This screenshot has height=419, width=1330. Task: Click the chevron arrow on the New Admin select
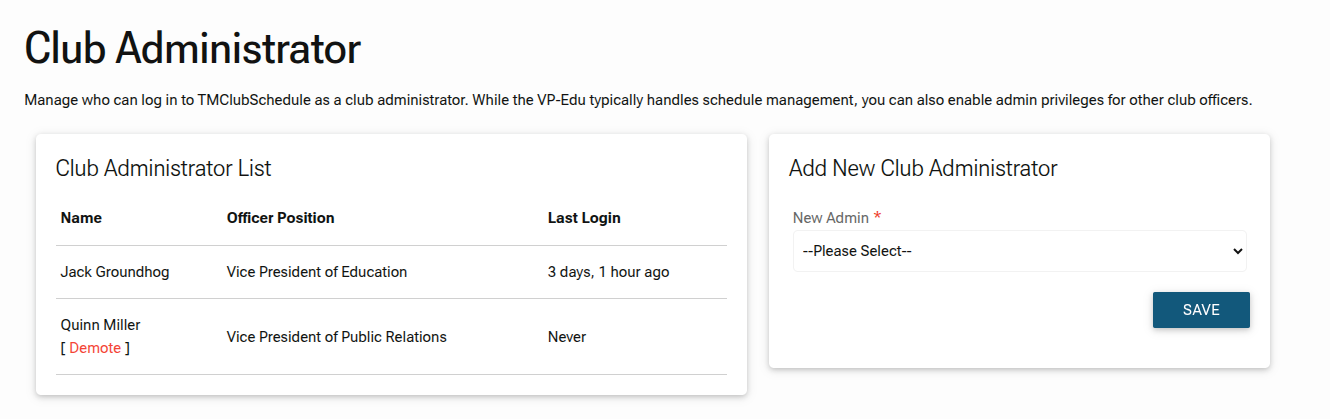1238,251
